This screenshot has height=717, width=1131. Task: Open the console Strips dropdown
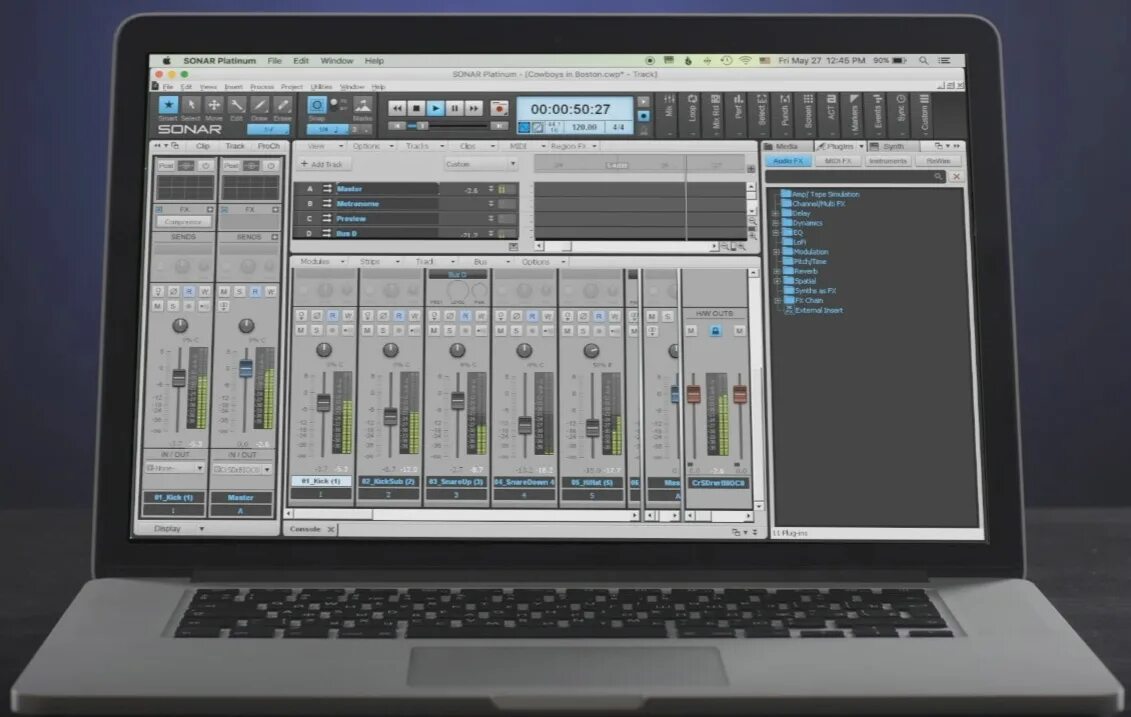(378, 261)
